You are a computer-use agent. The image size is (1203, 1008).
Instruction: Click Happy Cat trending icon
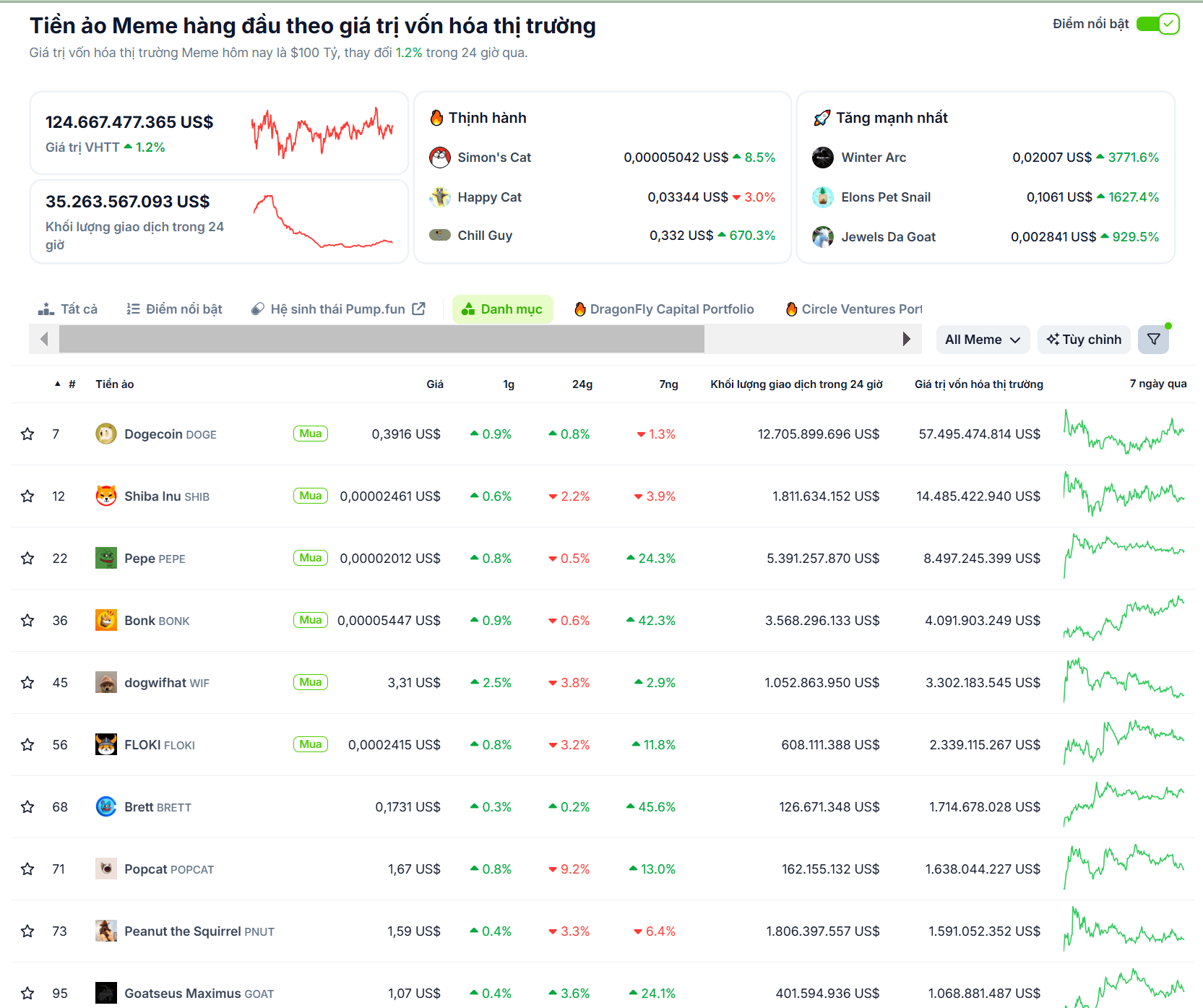pos(440,197)
